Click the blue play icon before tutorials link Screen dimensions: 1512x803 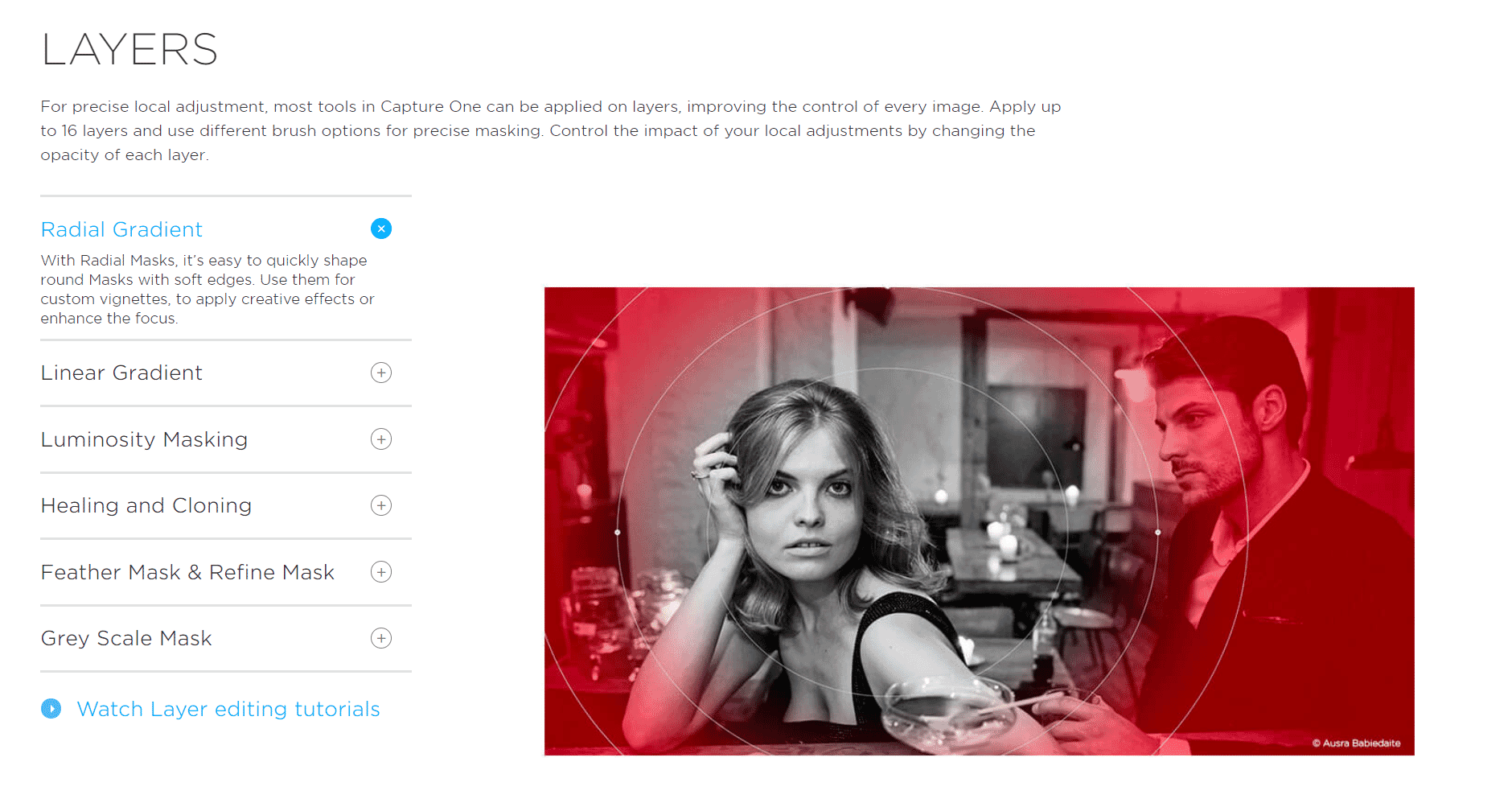pyautogui.click(x=51, y=709)
